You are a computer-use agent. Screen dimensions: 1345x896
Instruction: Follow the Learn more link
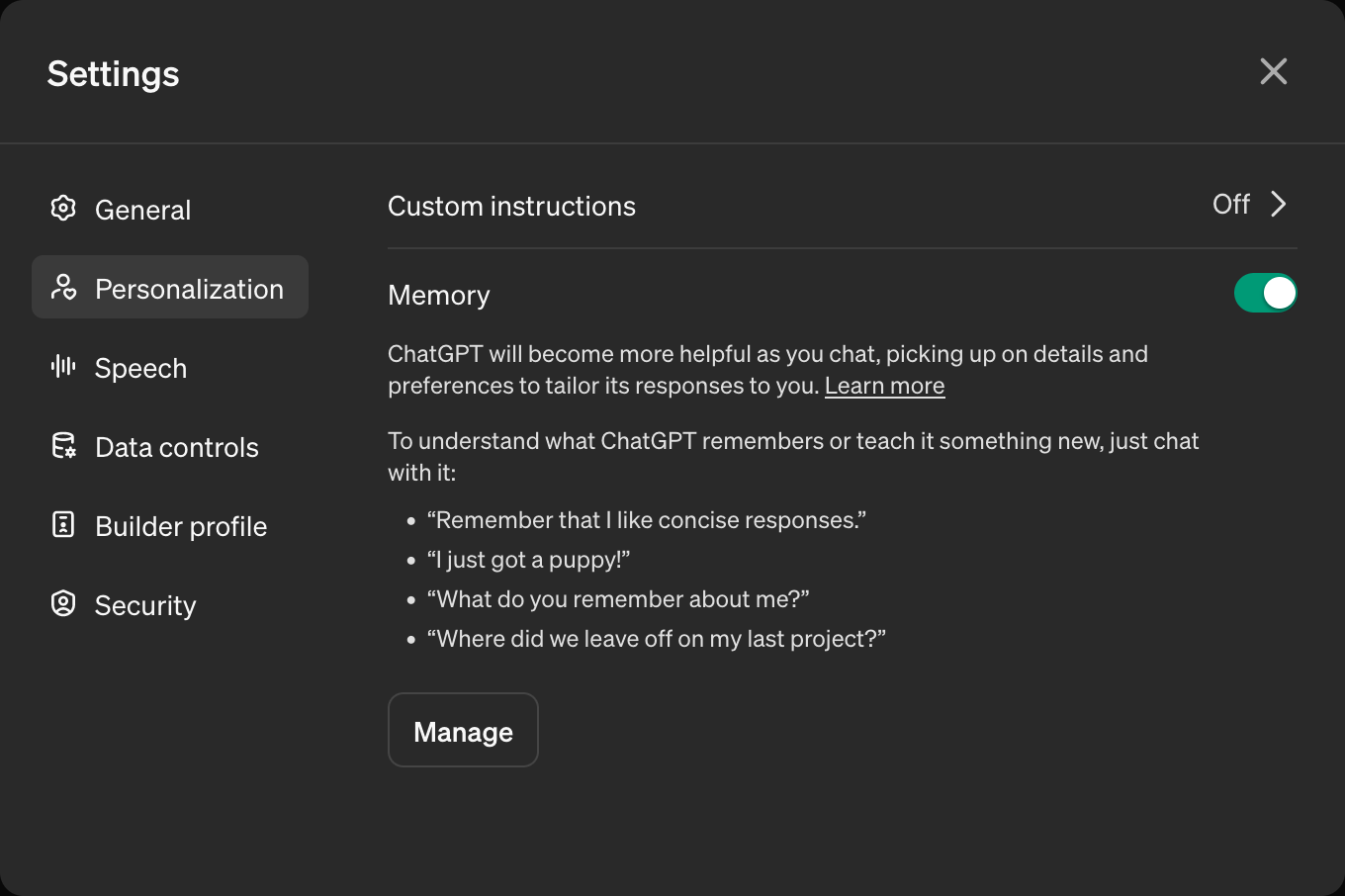tap(884, 386)
